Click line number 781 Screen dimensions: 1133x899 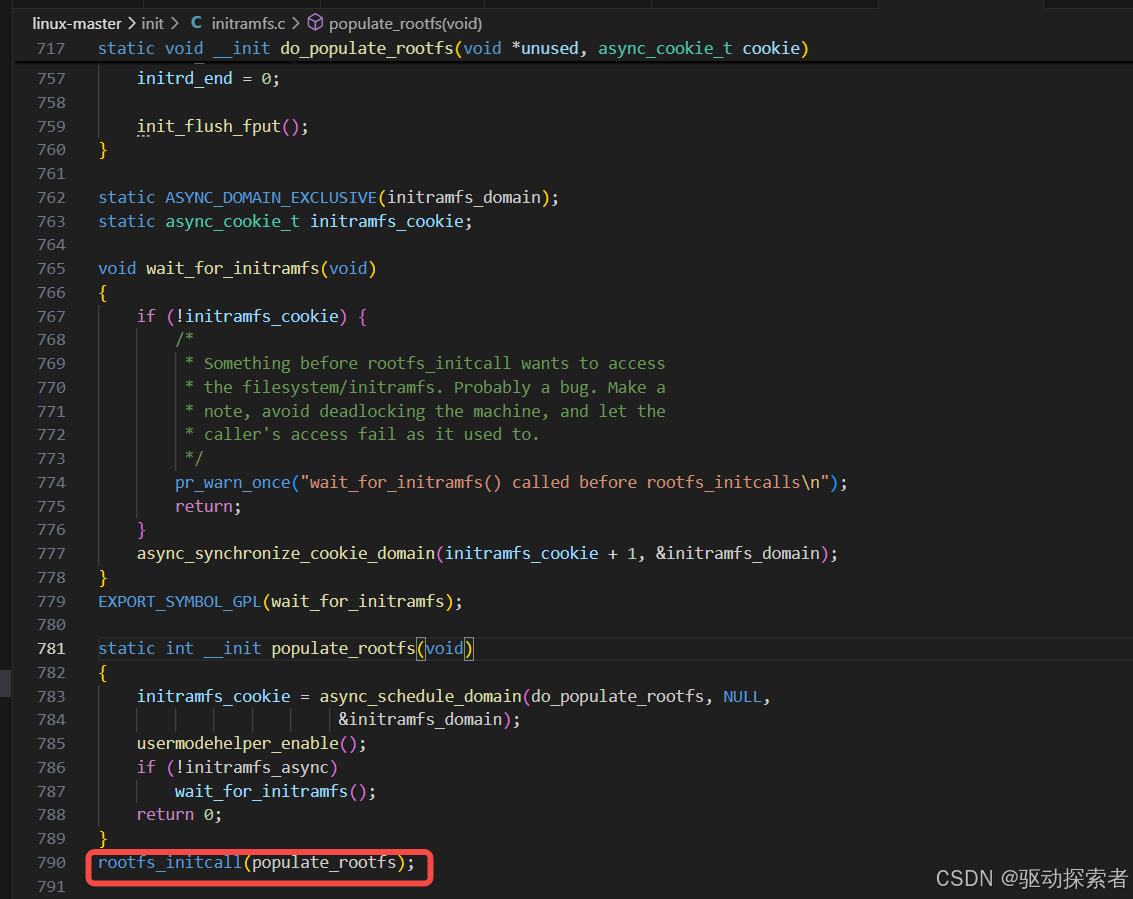[x=51, y=648]
